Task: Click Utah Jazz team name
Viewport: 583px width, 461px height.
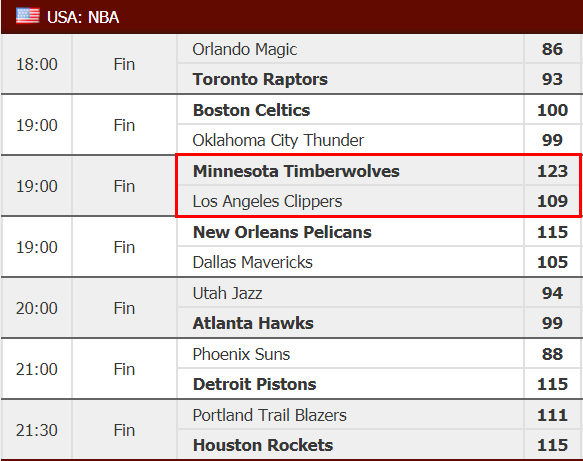Action: tap(227, 293)
